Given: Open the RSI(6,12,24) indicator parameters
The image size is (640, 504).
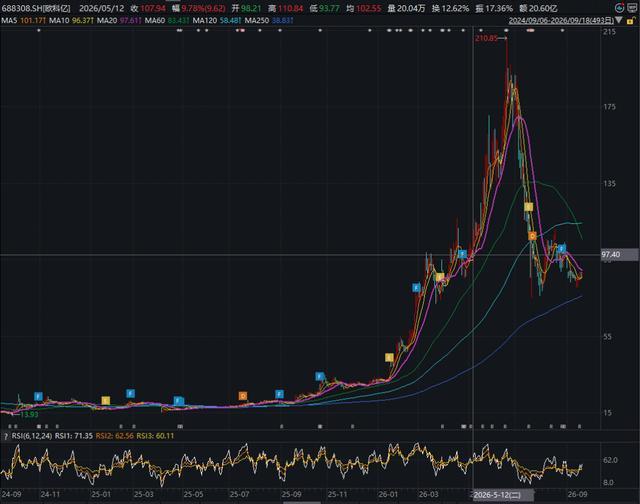Looking at the screenshot, I should [x=31, y=436].
